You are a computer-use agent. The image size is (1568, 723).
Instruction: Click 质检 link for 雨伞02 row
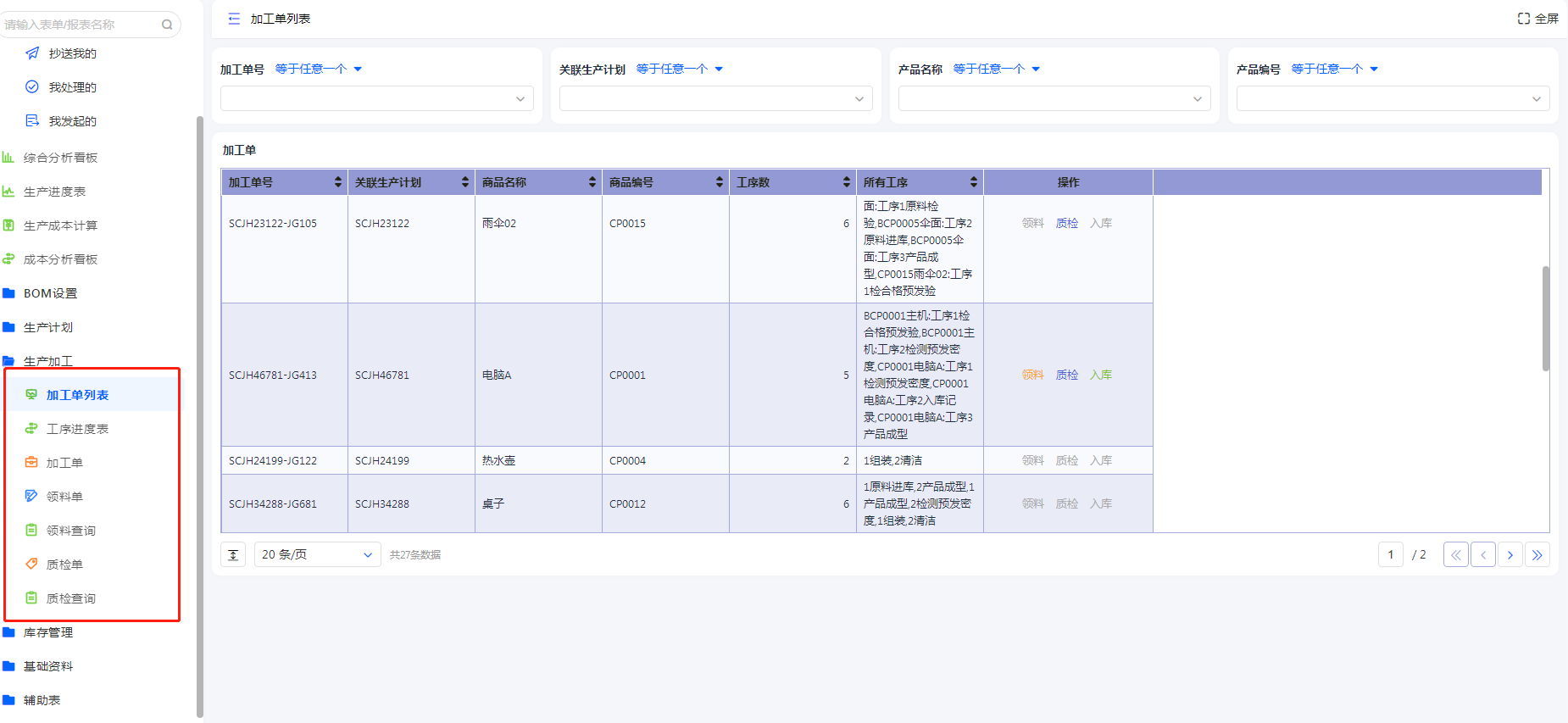(x=1066, y=224)
